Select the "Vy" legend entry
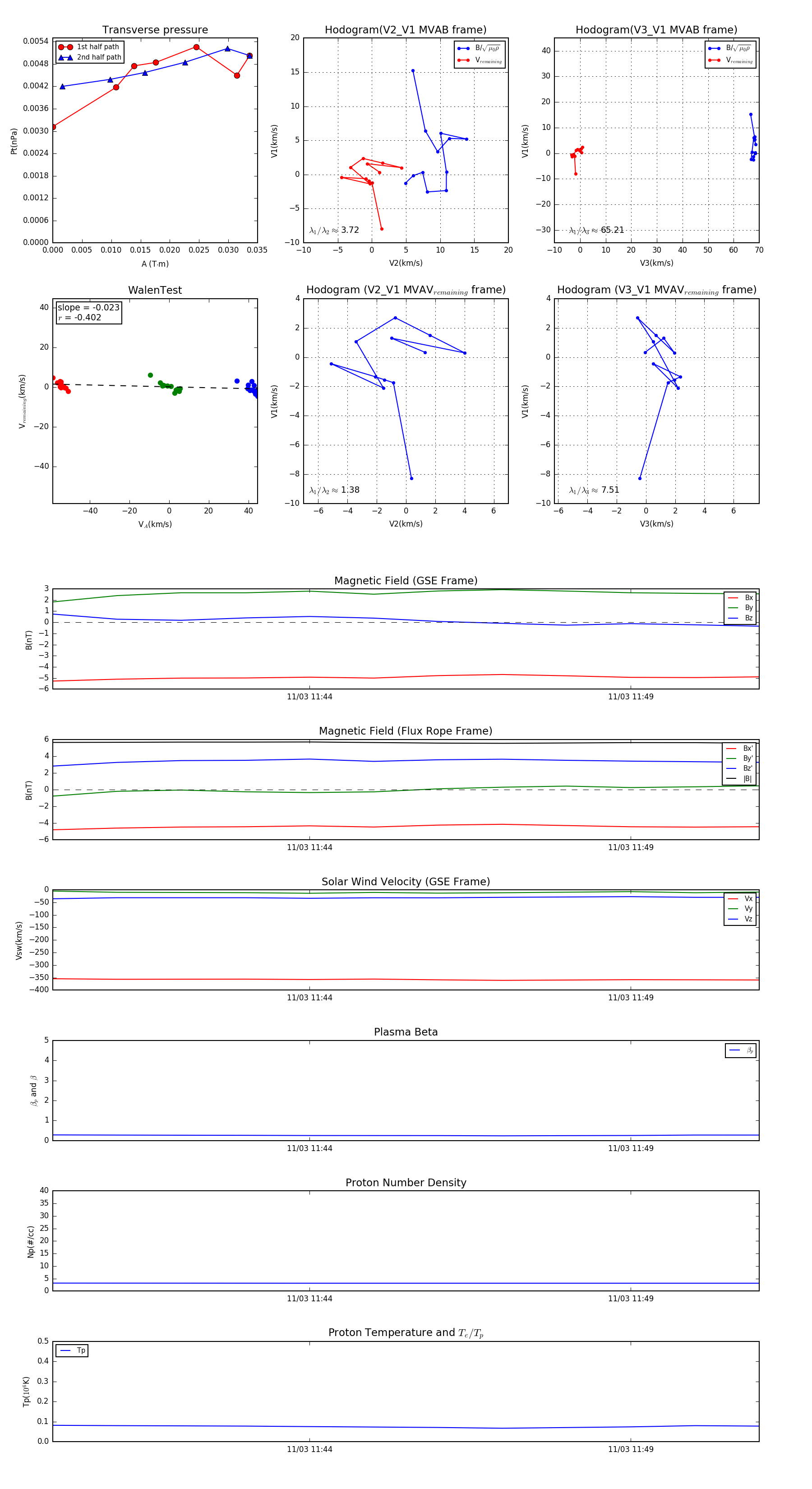 740,909
